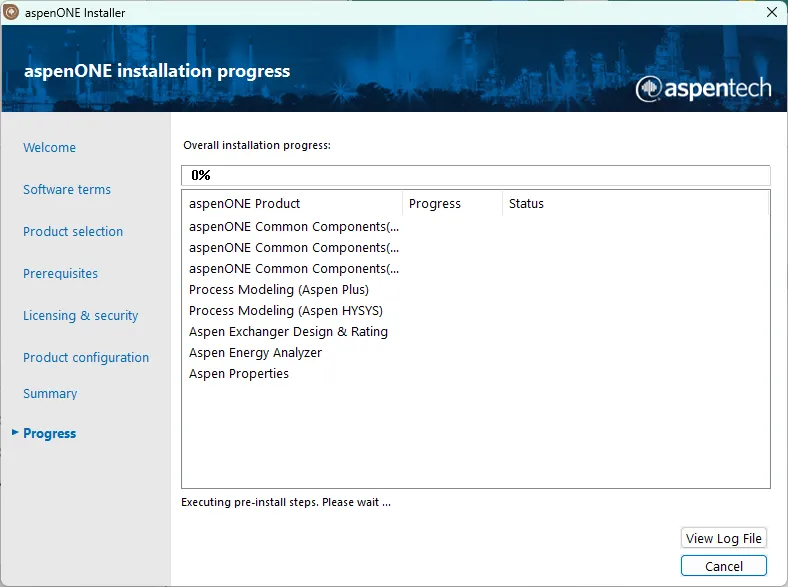The height and width of the screenshot is (587, 788).
Task: Select the Process Modeling (Aspen HYSYS) row
Action: coord(475,311)
